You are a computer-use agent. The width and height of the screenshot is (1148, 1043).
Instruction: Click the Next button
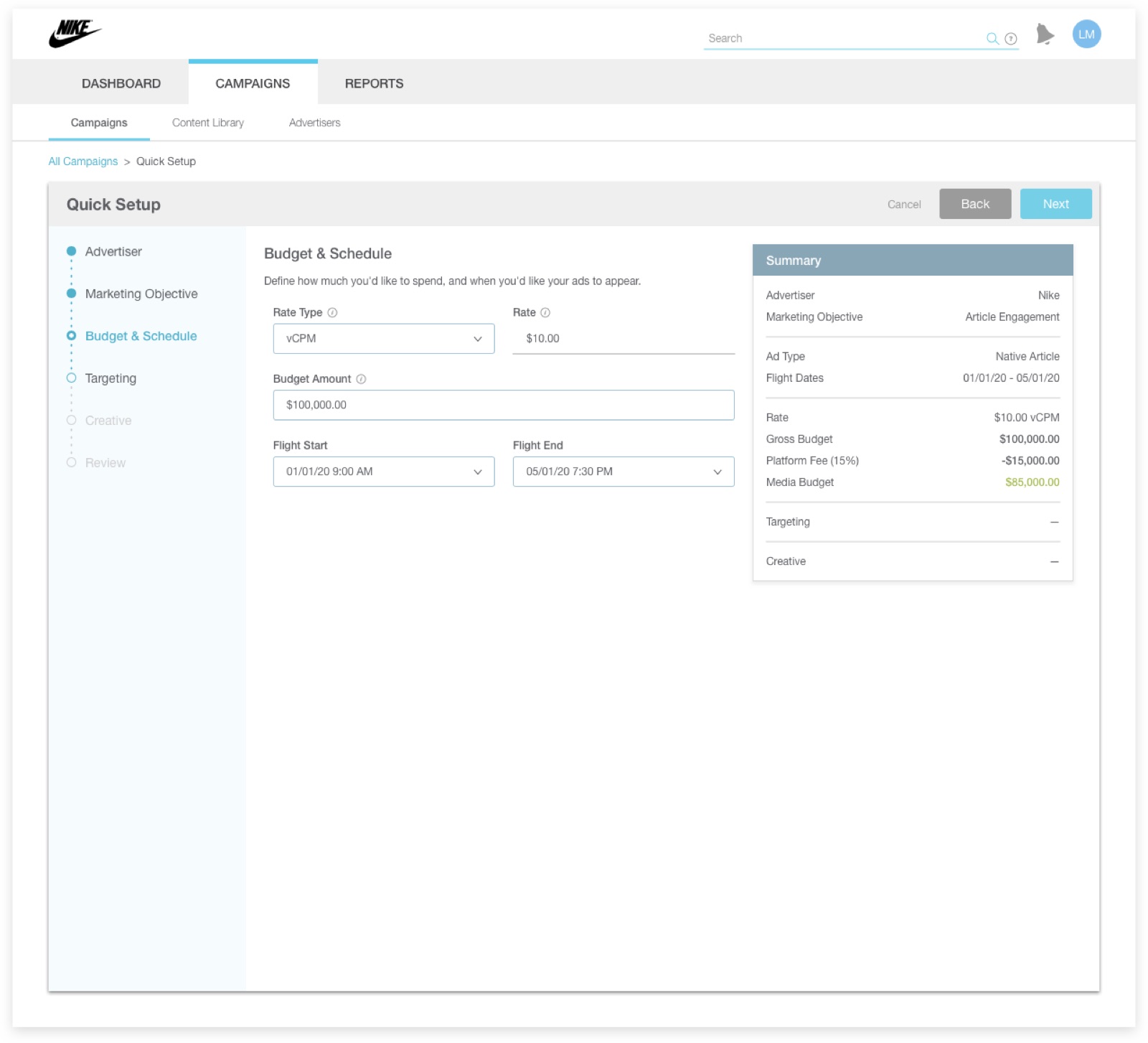(1055, 204)
